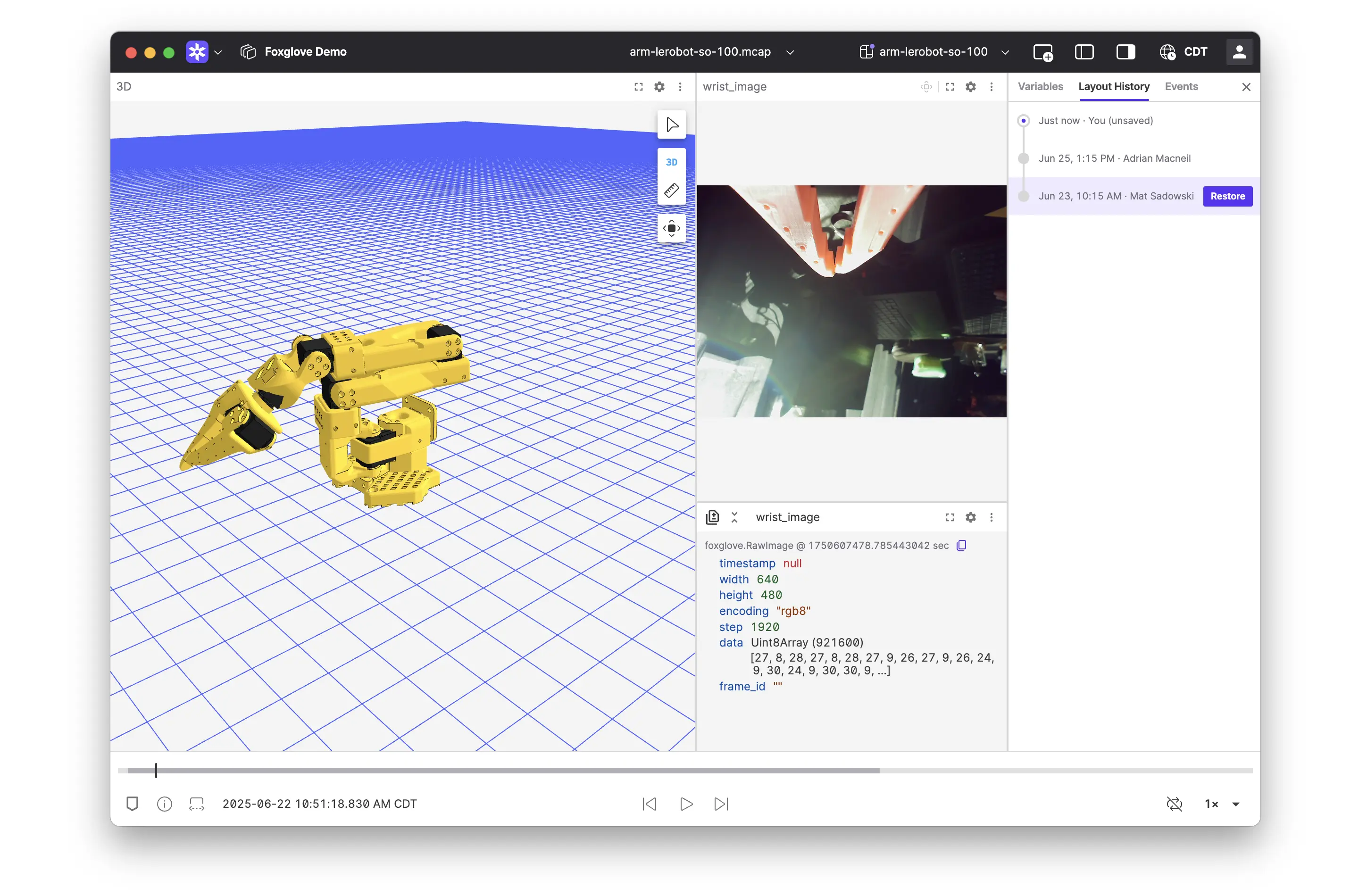Viewport: 1367px width, 896px height.
Task: Click the add panel icon in top bar
Action: 1042,52
